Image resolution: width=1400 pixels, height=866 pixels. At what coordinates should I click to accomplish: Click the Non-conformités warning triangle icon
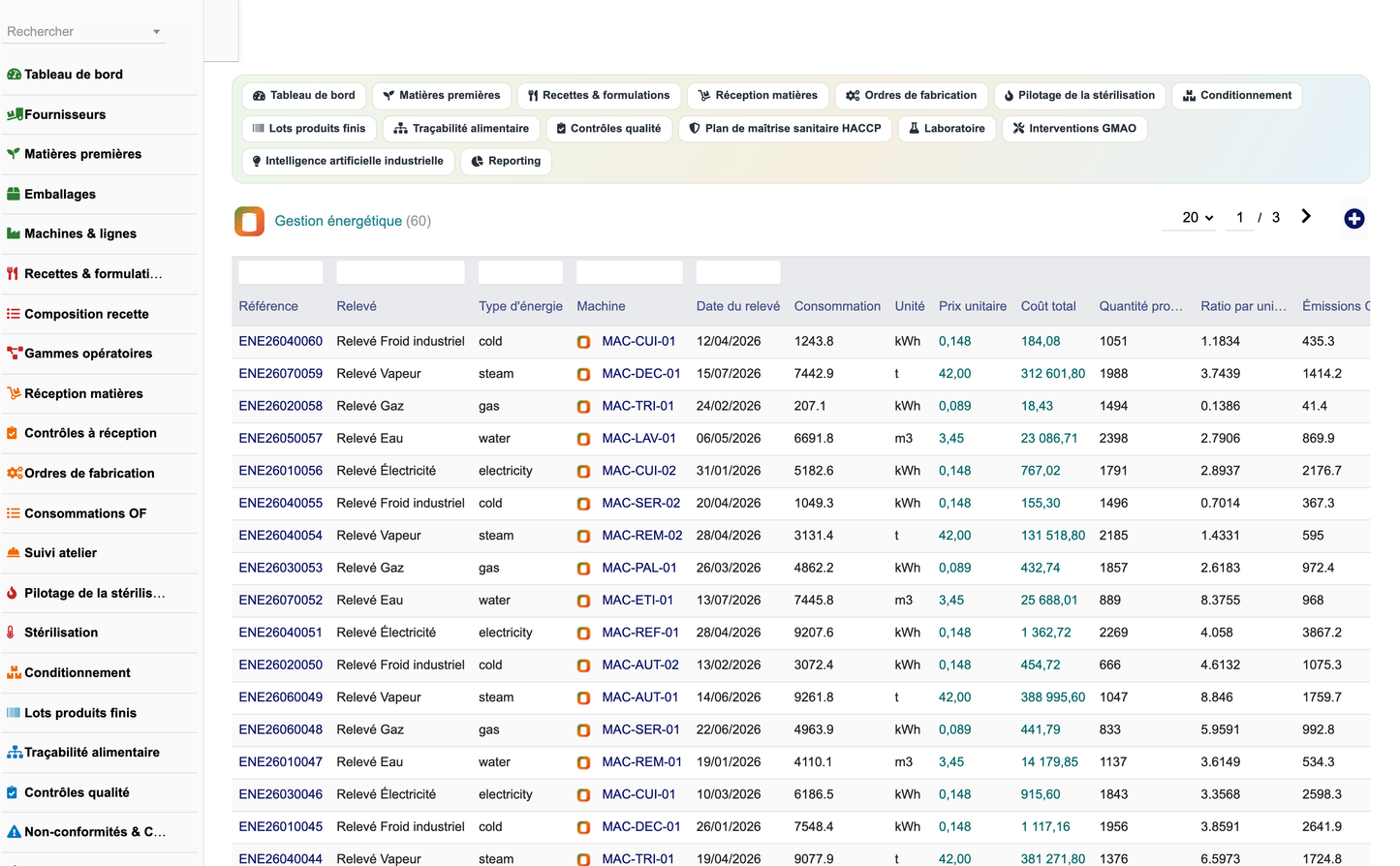14,832
